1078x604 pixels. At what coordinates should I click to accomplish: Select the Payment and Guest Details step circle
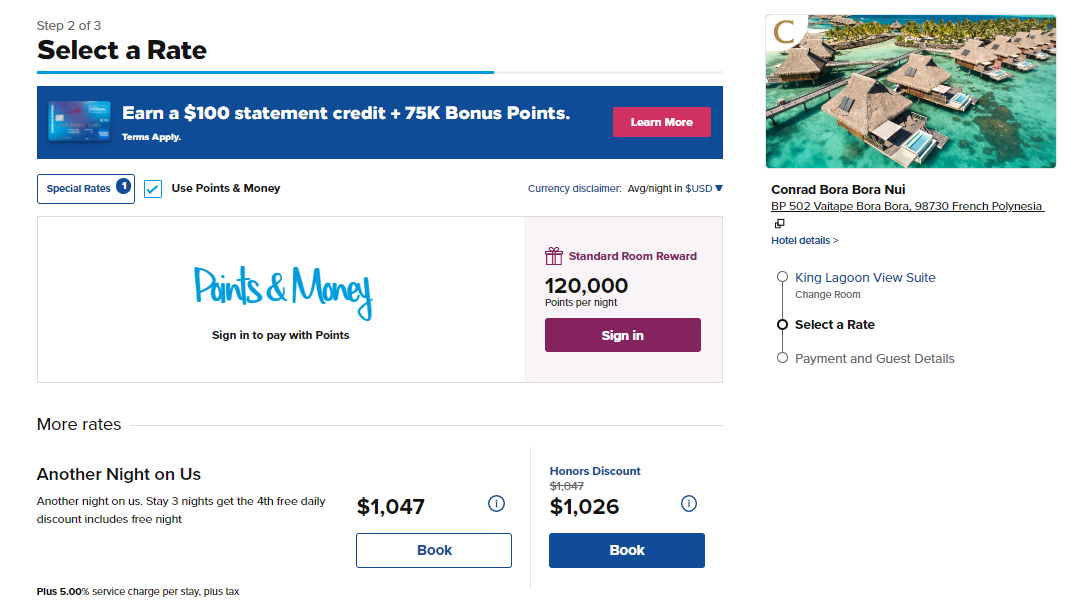[782, 357]
